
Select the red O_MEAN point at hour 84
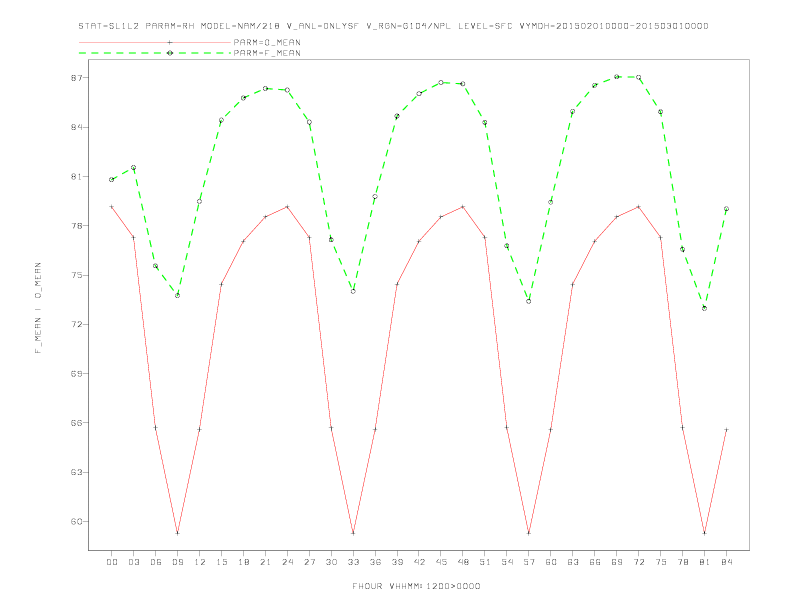(x=726, y=430)
